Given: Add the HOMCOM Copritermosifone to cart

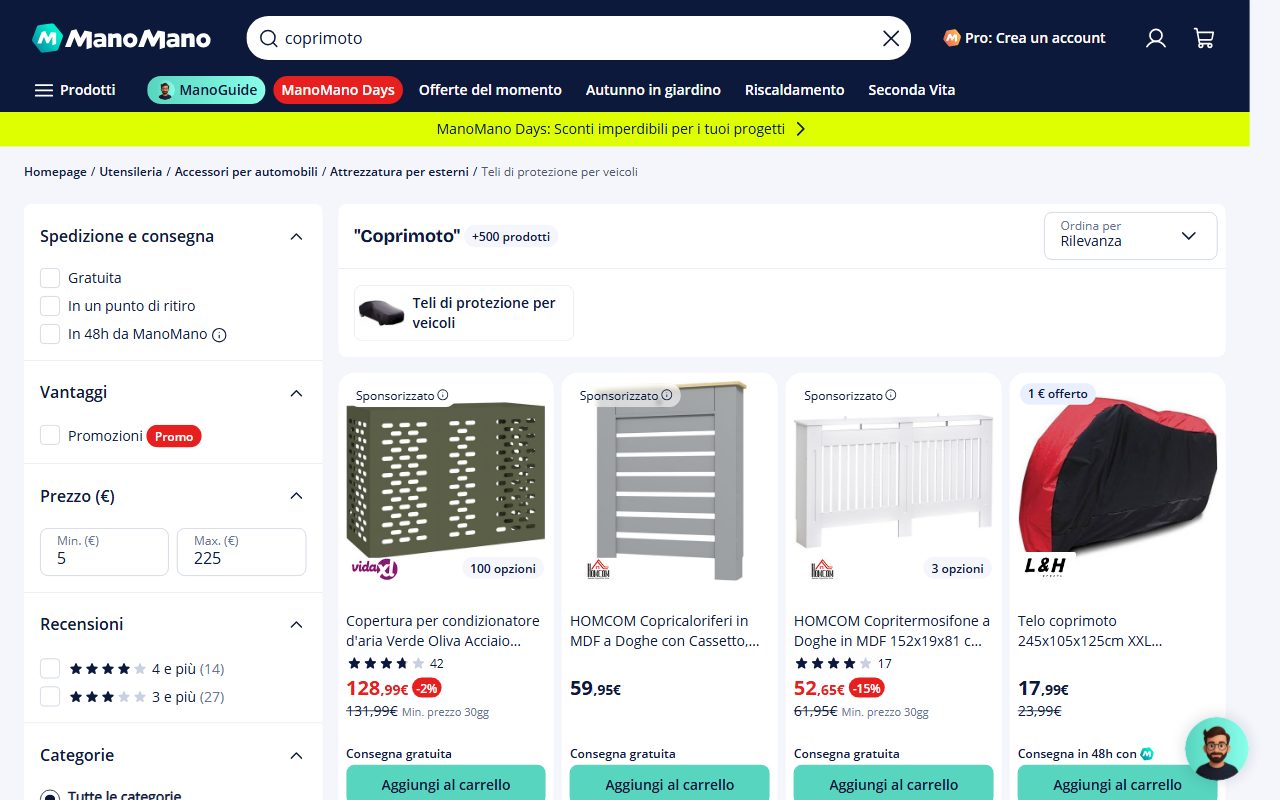Looking at the screenshot, I should (894, 783).
